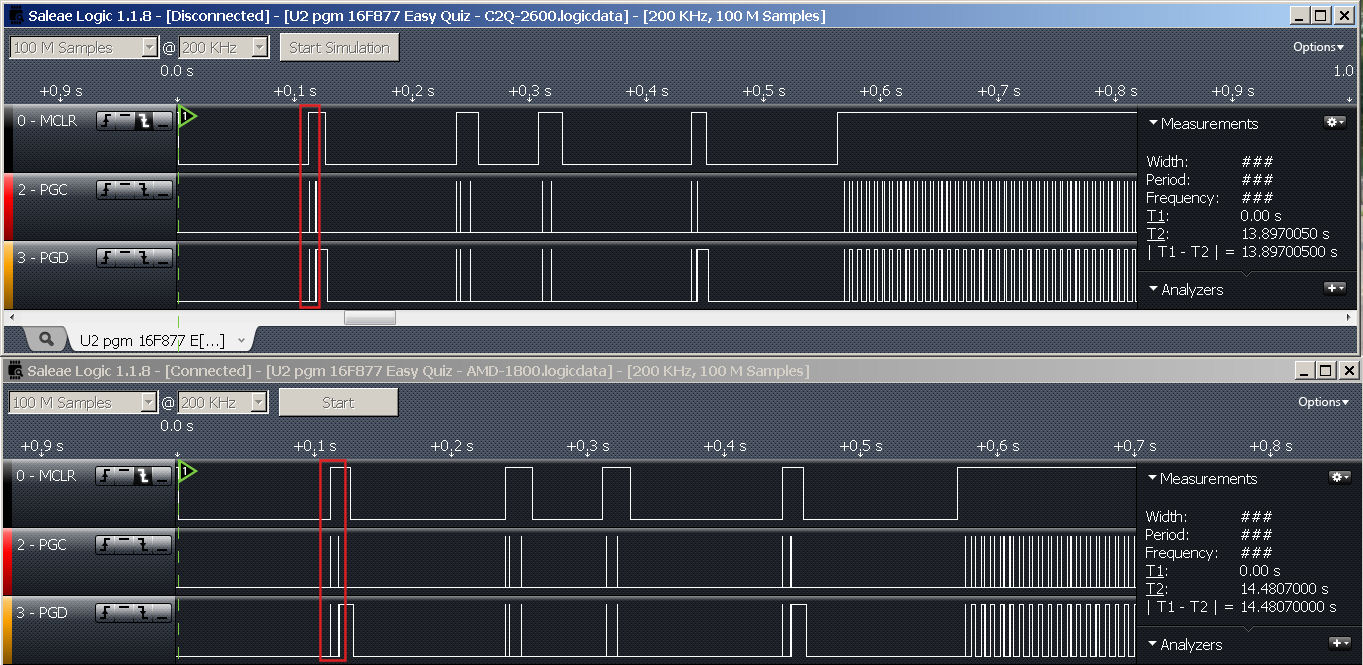Click Analyzers plus icon in C2Q-2600 window
The height and width of the screenshot is (665, 1363).
tap(1335, 289)
